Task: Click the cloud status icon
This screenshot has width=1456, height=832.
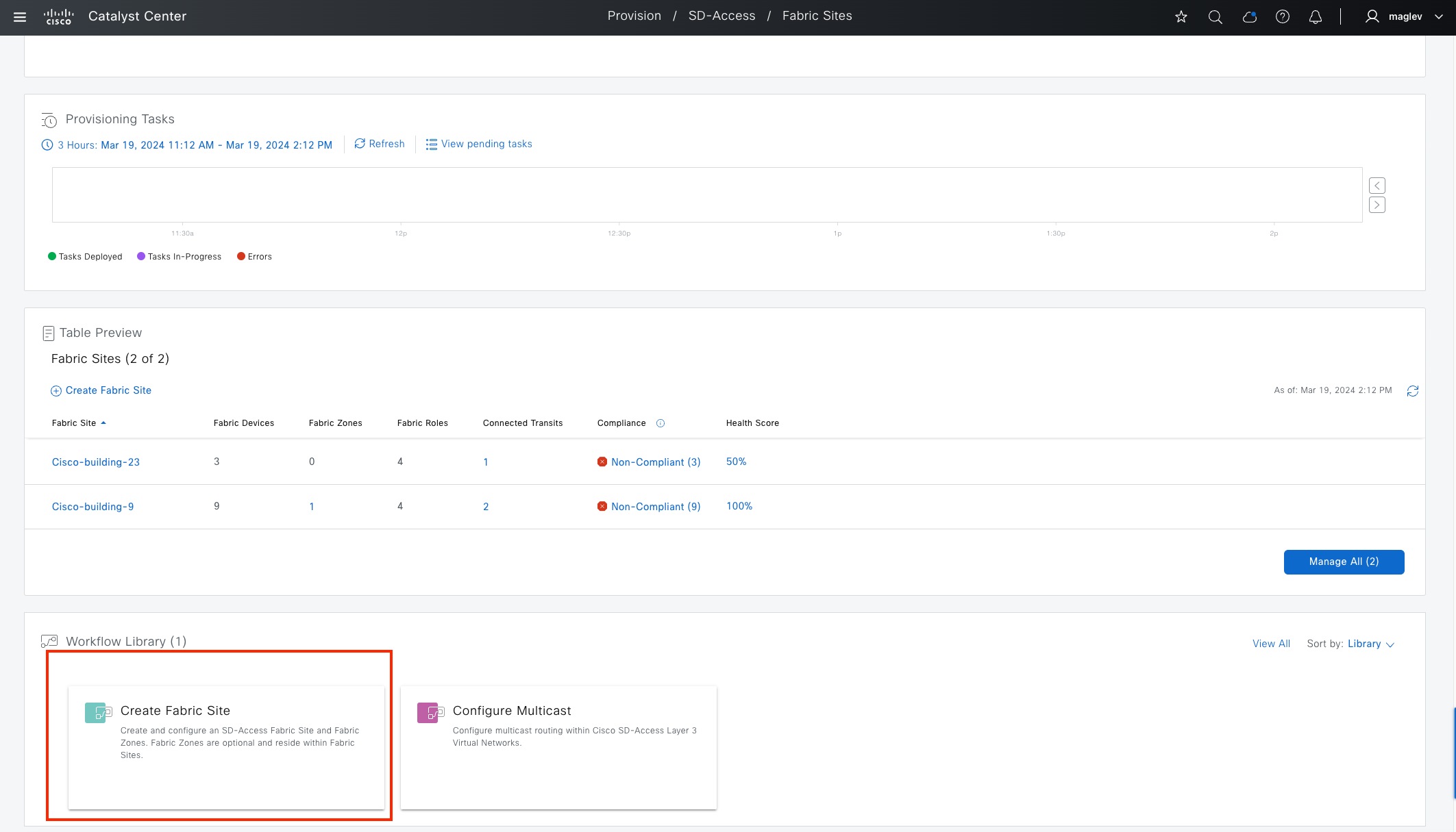Action: (x=1249, y=16)
